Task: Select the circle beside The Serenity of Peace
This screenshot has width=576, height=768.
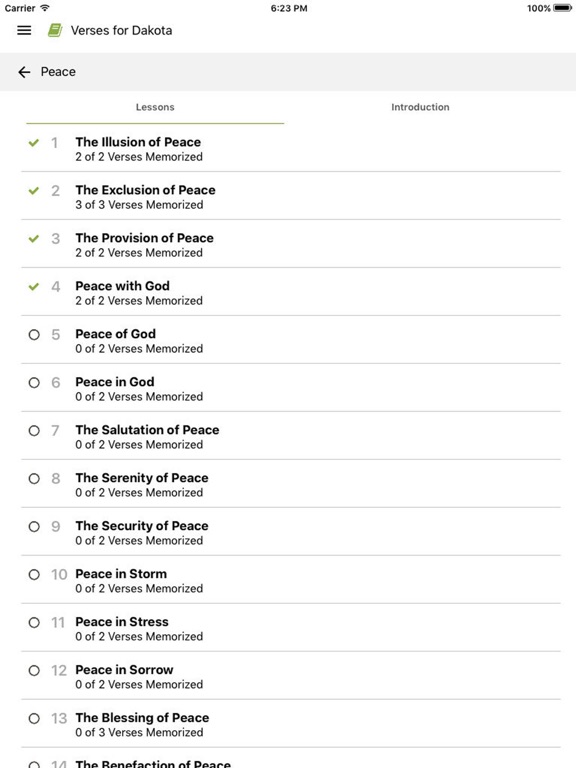Action: [34, 479]
